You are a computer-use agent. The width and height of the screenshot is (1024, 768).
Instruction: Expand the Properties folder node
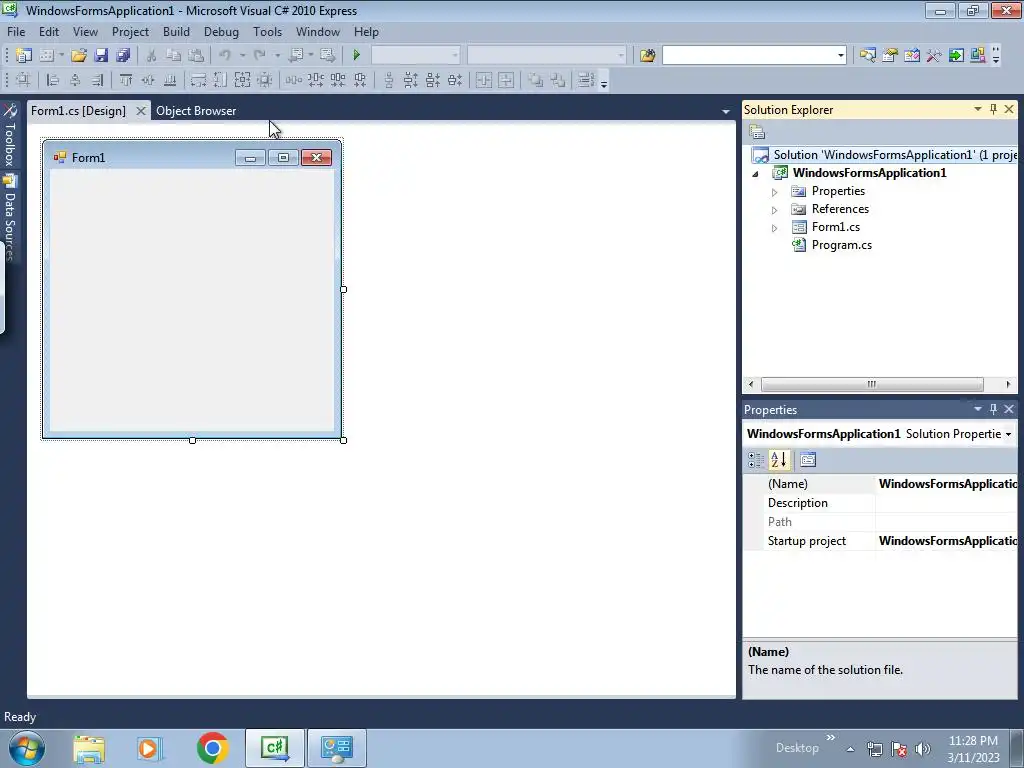[x=775, y=192]
